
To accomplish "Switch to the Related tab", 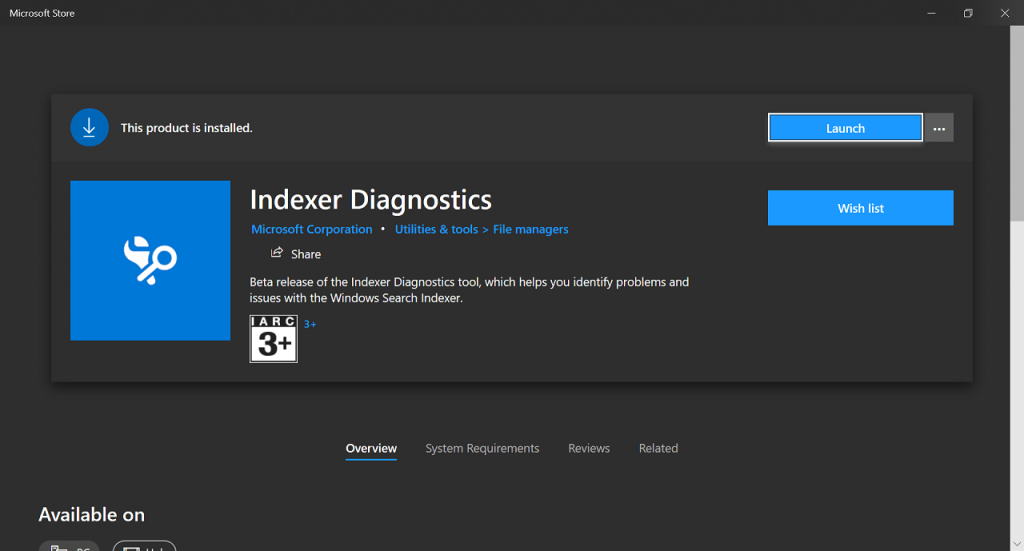I will coord(658,449).
